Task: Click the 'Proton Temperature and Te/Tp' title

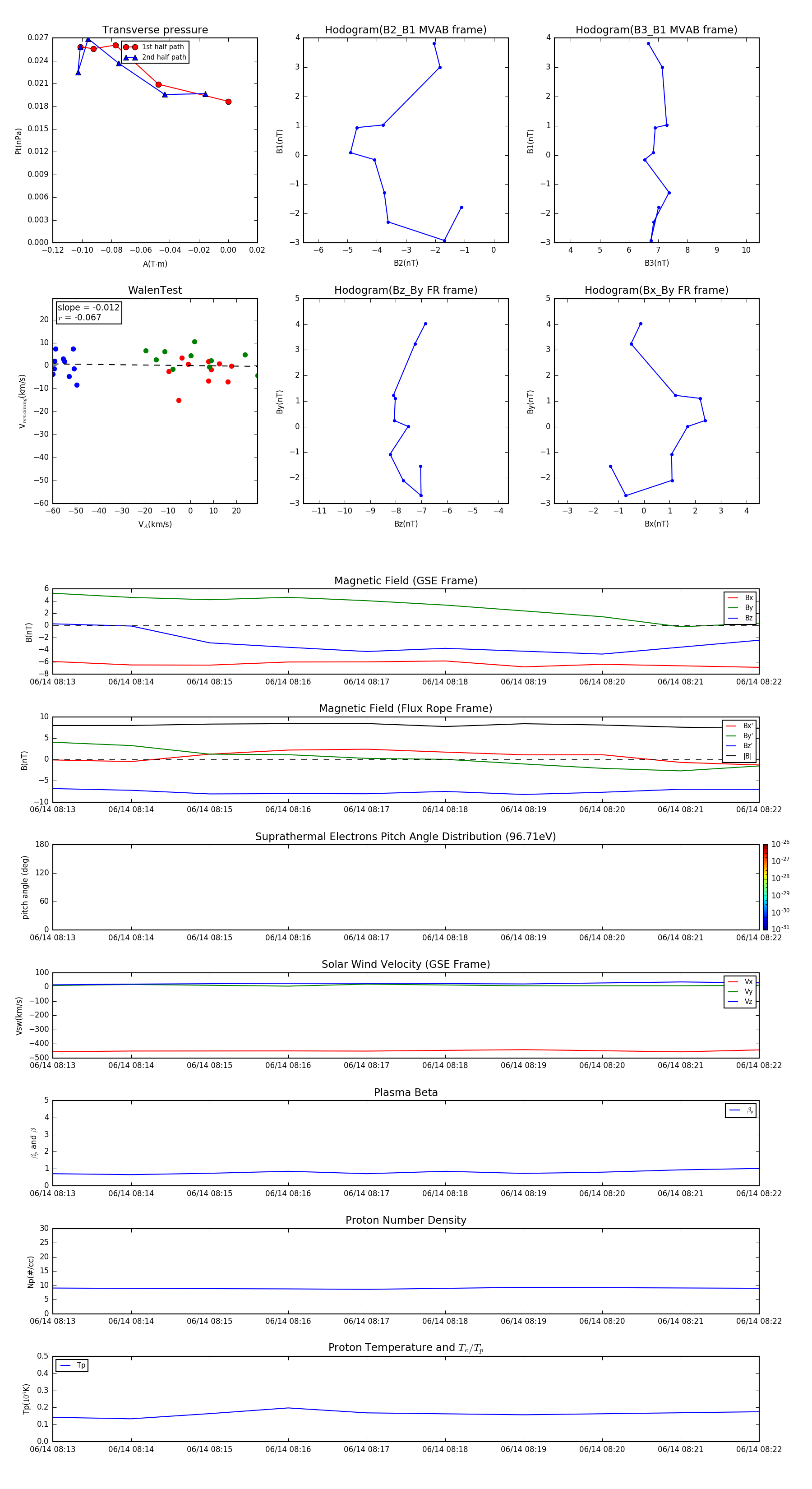Action: 406,1348
